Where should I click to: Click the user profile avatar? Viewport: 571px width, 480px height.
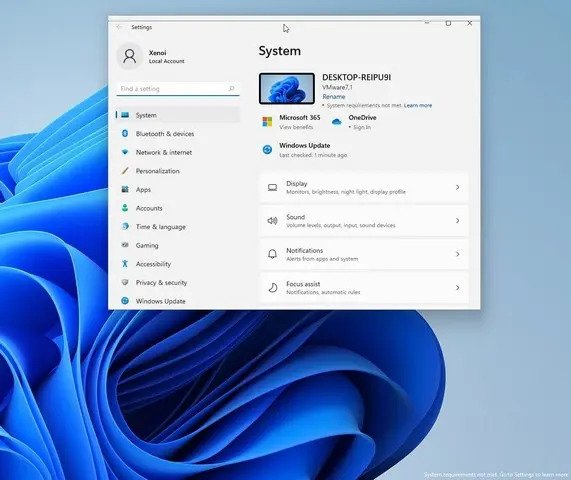[130, 56]
